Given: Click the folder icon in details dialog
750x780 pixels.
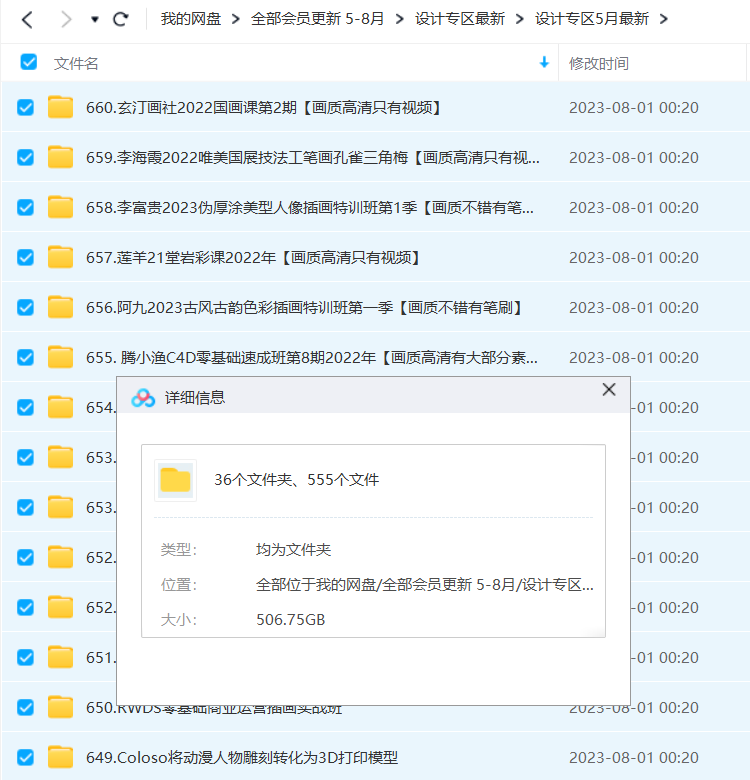Looking at the screenshot, I should [x=176, y=480].
